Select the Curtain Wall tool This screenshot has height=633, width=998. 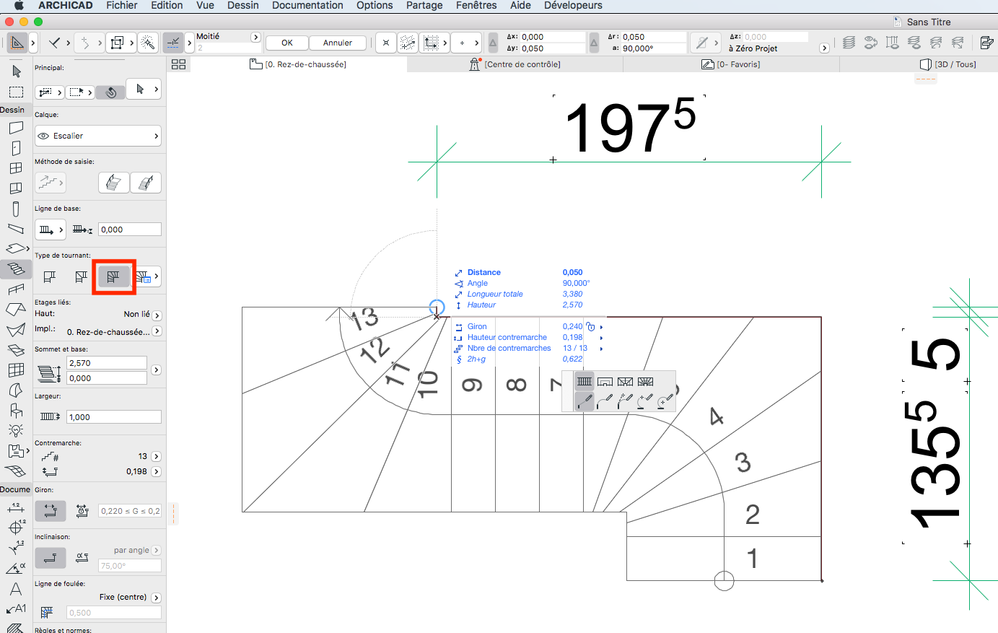pyautogui.click(x=16, y=370)
